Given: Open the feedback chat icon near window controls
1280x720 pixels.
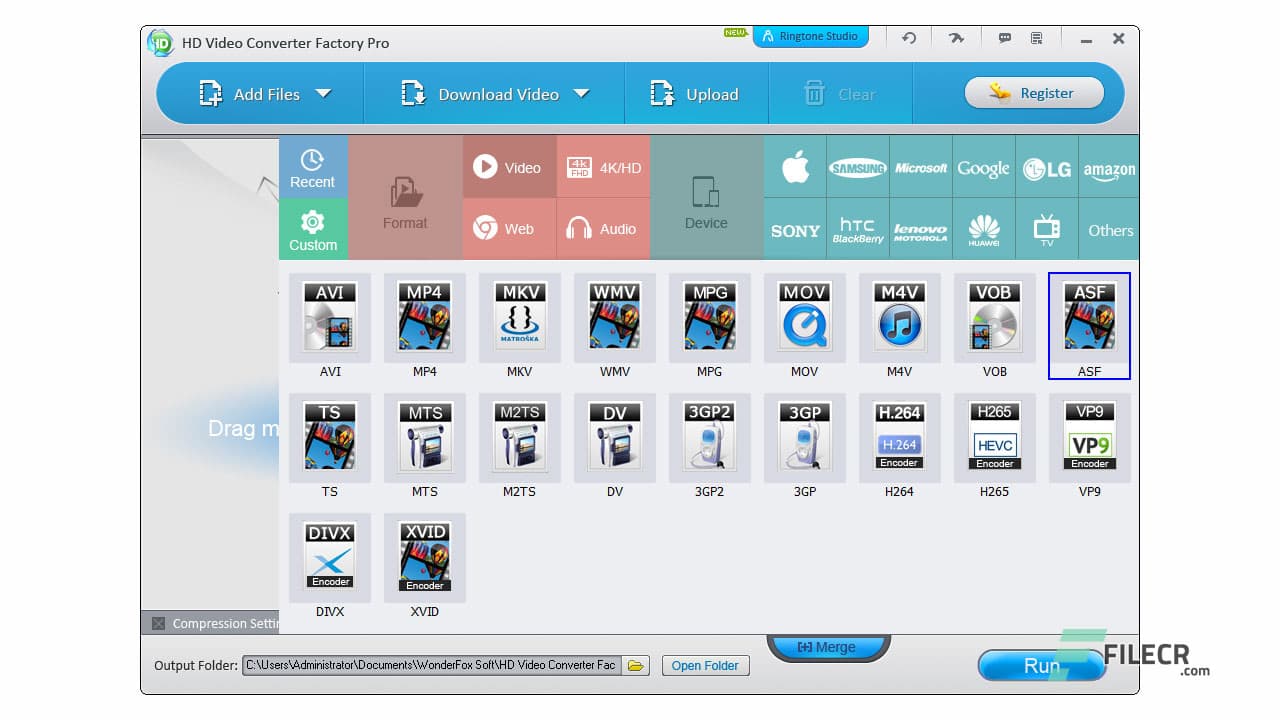Looking at the screenshot, I should tap(1004, 37).
